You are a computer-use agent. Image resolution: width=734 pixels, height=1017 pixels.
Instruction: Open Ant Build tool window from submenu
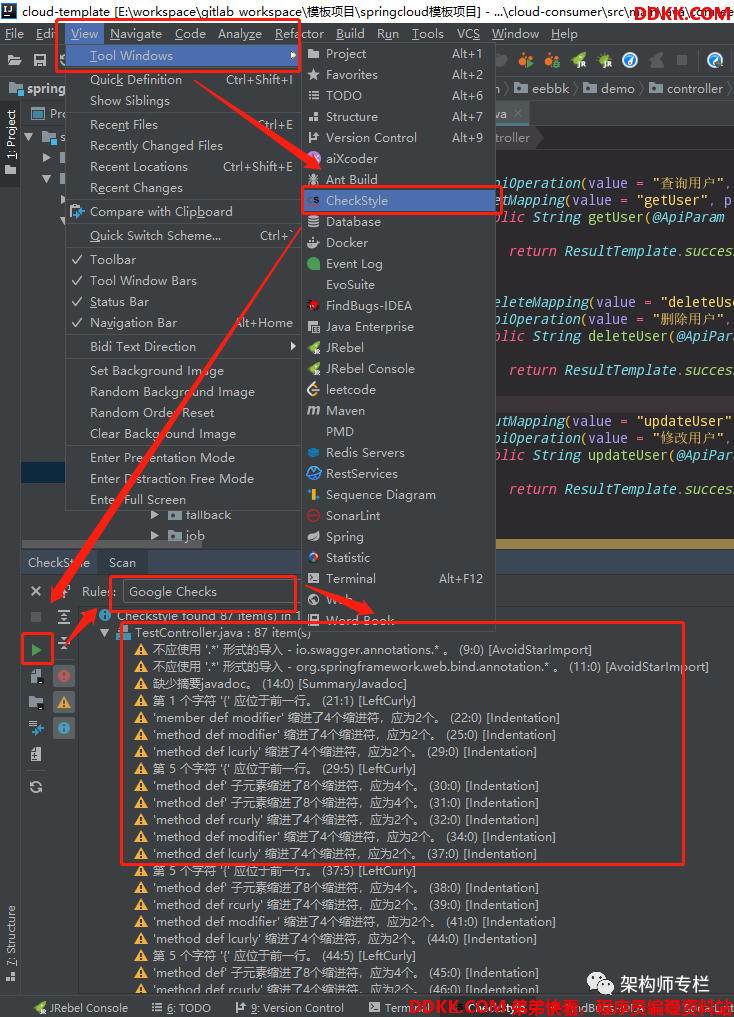(398, 180)
